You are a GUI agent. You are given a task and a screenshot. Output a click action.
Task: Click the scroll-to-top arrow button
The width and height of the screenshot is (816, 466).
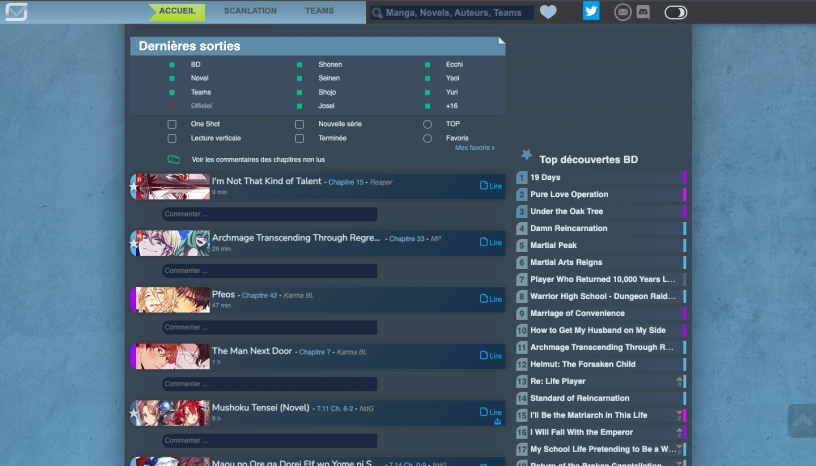point(801,421)
